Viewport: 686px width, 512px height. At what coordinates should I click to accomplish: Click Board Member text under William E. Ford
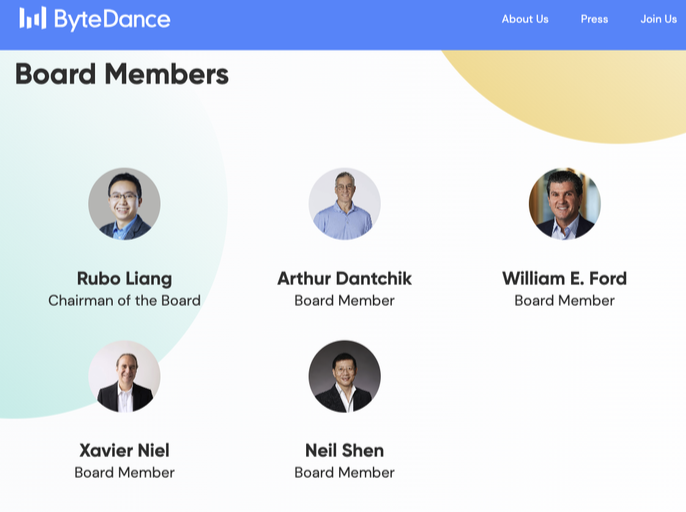coord(564,301)
